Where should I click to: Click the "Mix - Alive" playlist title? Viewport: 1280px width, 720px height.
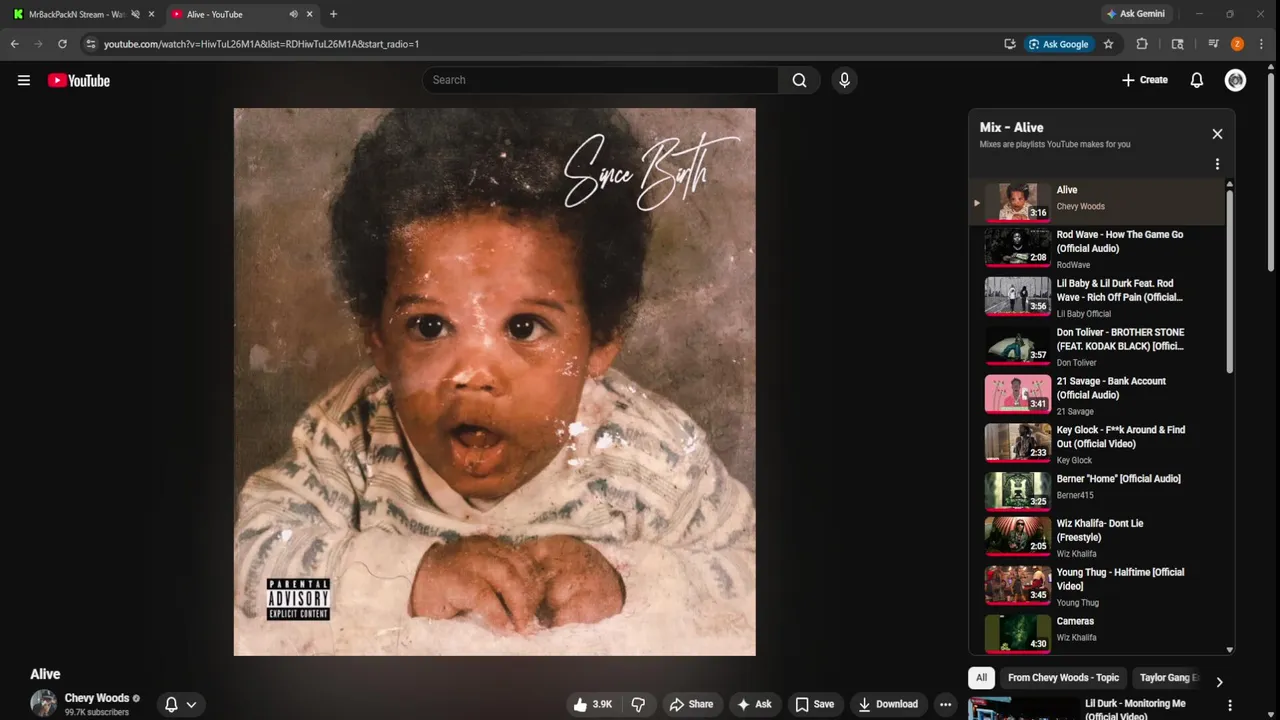(x=1011, y=128)
